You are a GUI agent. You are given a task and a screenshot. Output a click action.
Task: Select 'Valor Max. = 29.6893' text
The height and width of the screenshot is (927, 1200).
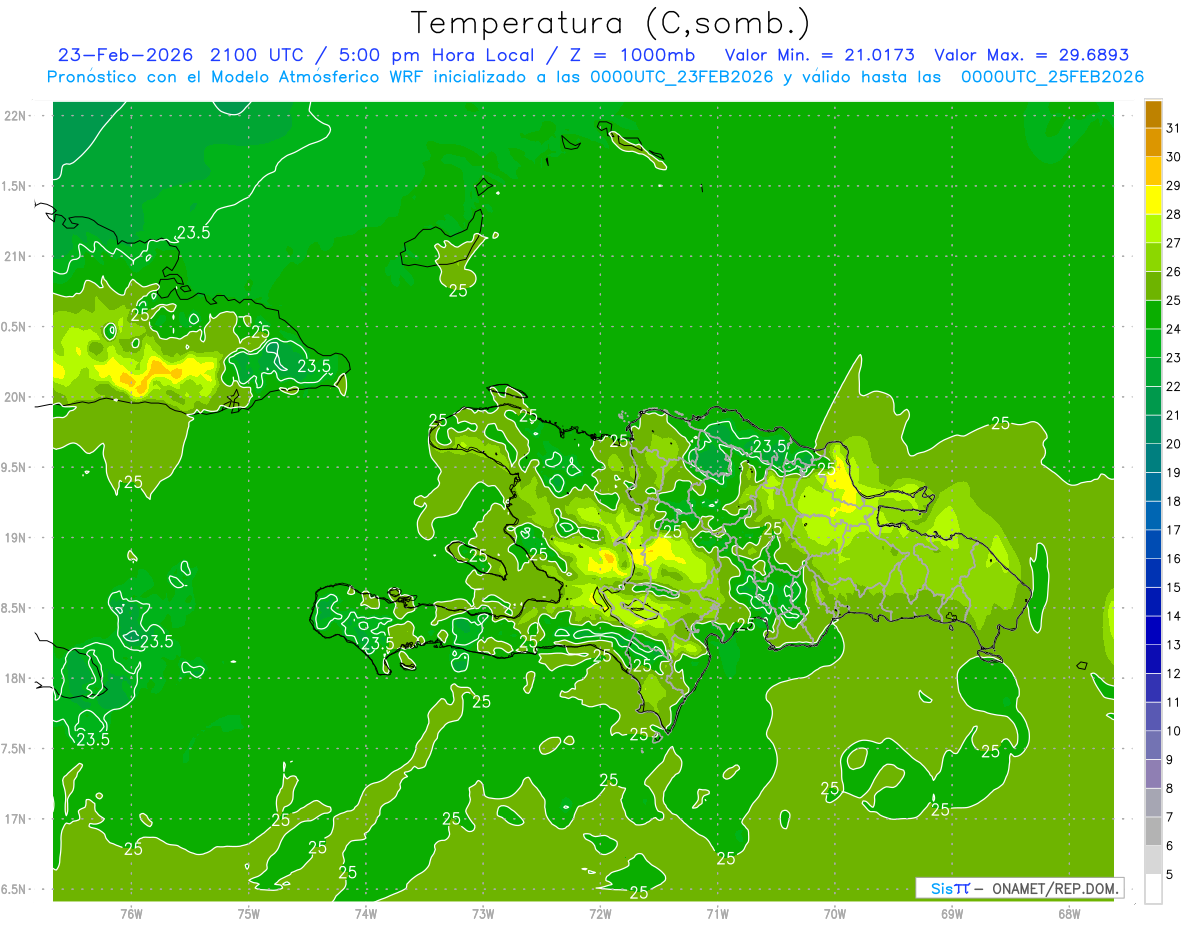(x=1031, y=54)
